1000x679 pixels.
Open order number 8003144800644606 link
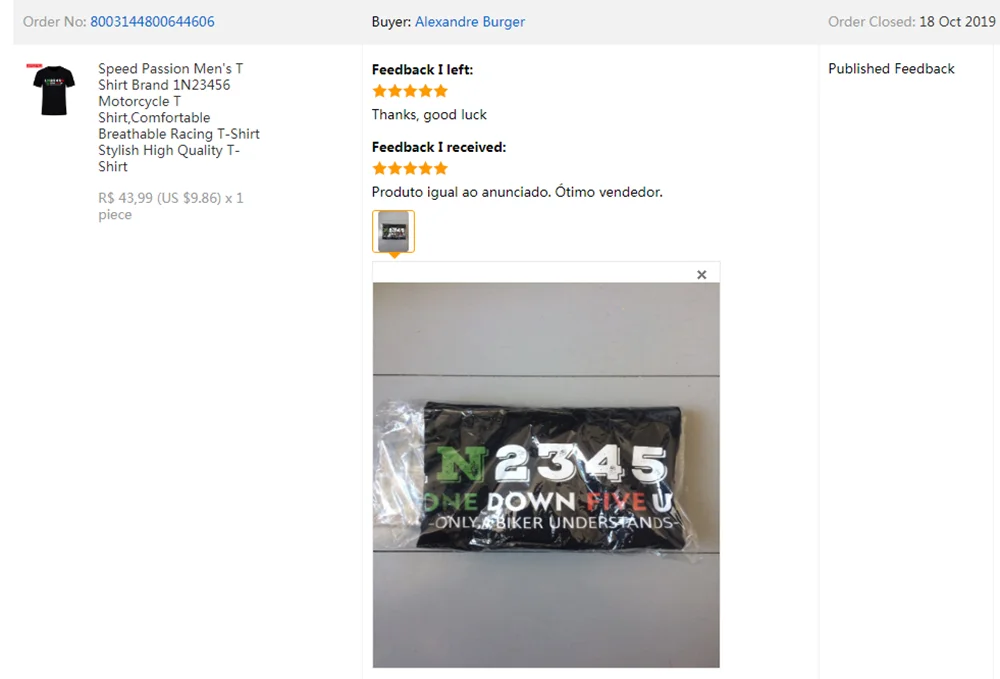click(x=152, y=22)
